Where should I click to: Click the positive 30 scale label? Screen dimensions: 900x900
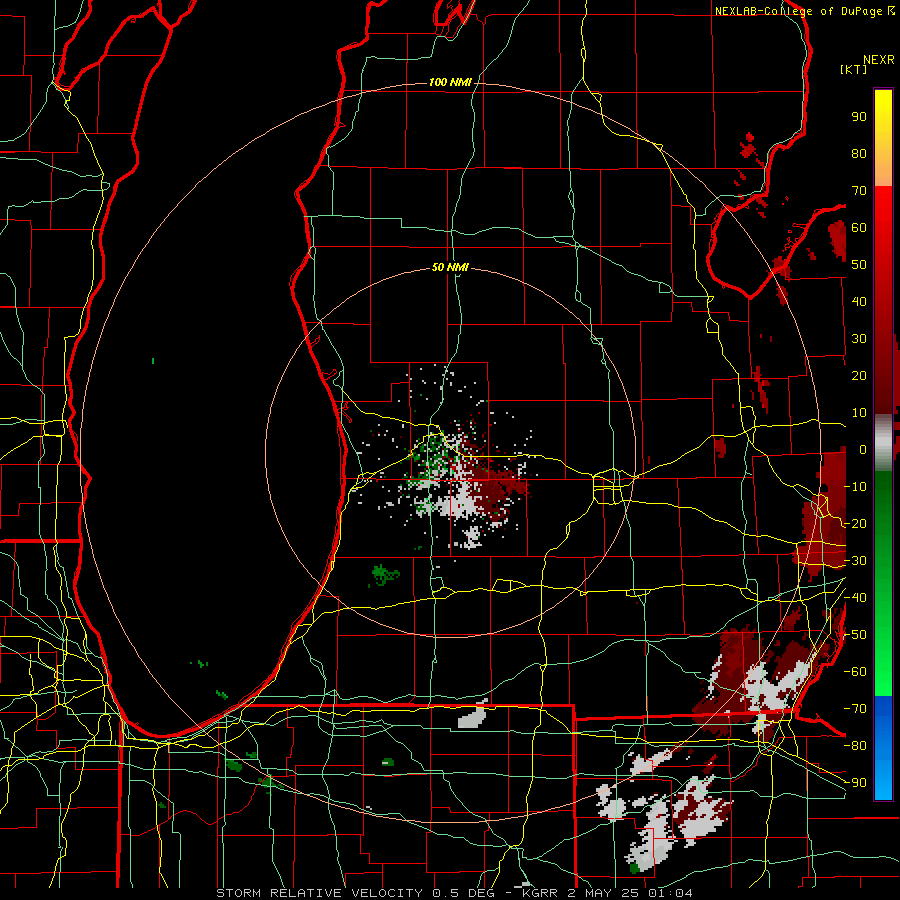coord(859,339)
